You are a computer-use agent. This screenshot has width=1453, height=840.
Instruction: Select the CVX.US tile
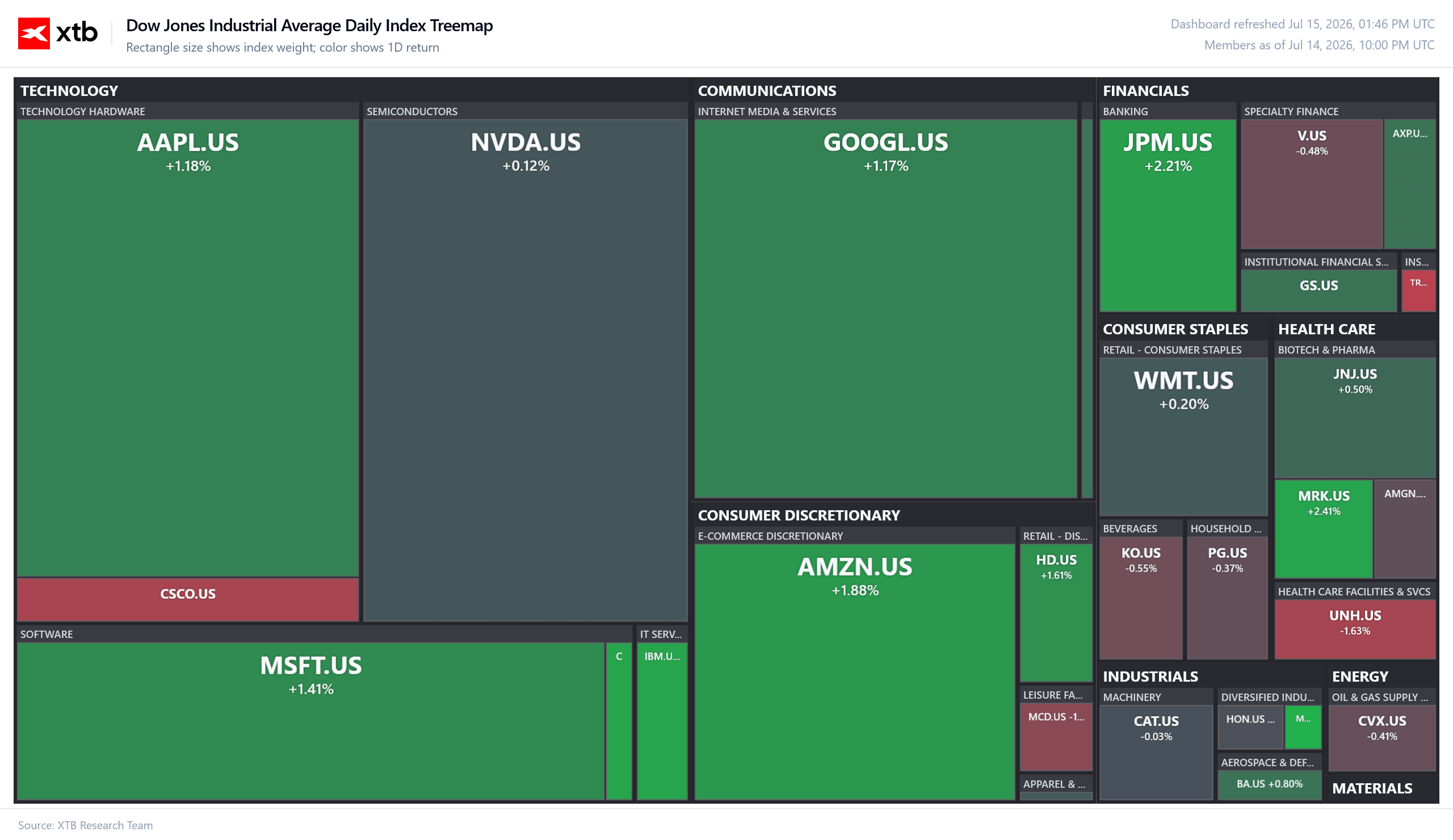1381,738
